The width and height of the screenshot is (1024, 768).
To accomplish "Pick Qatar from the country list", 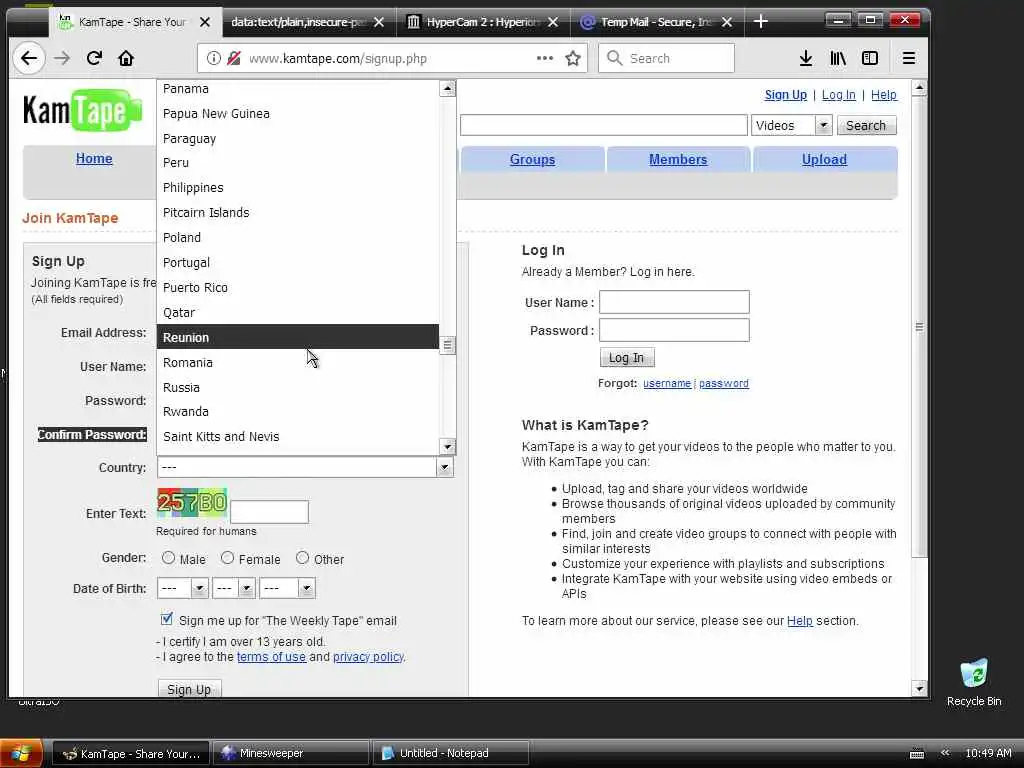I will point(298,312).
